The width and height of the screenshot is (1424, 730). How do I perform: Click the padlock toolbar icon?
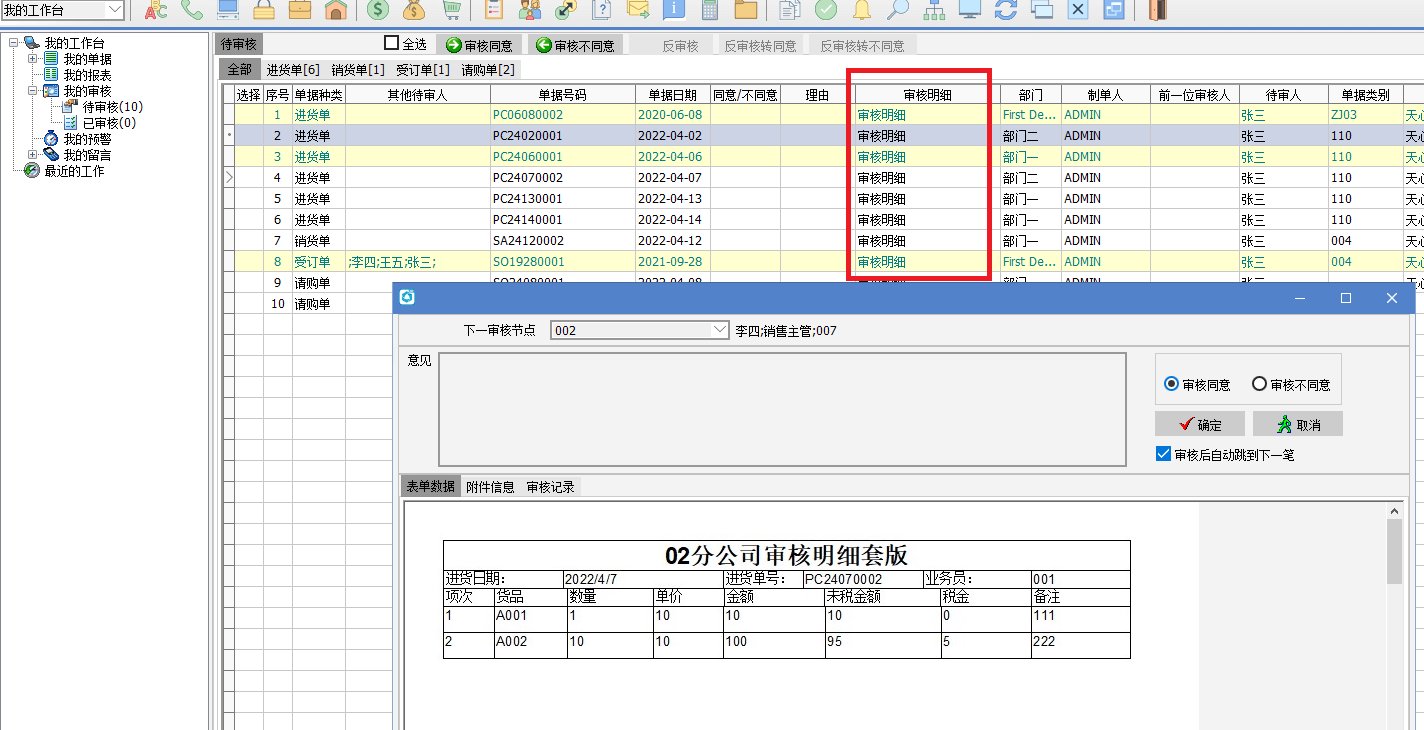tap(264, 11)
